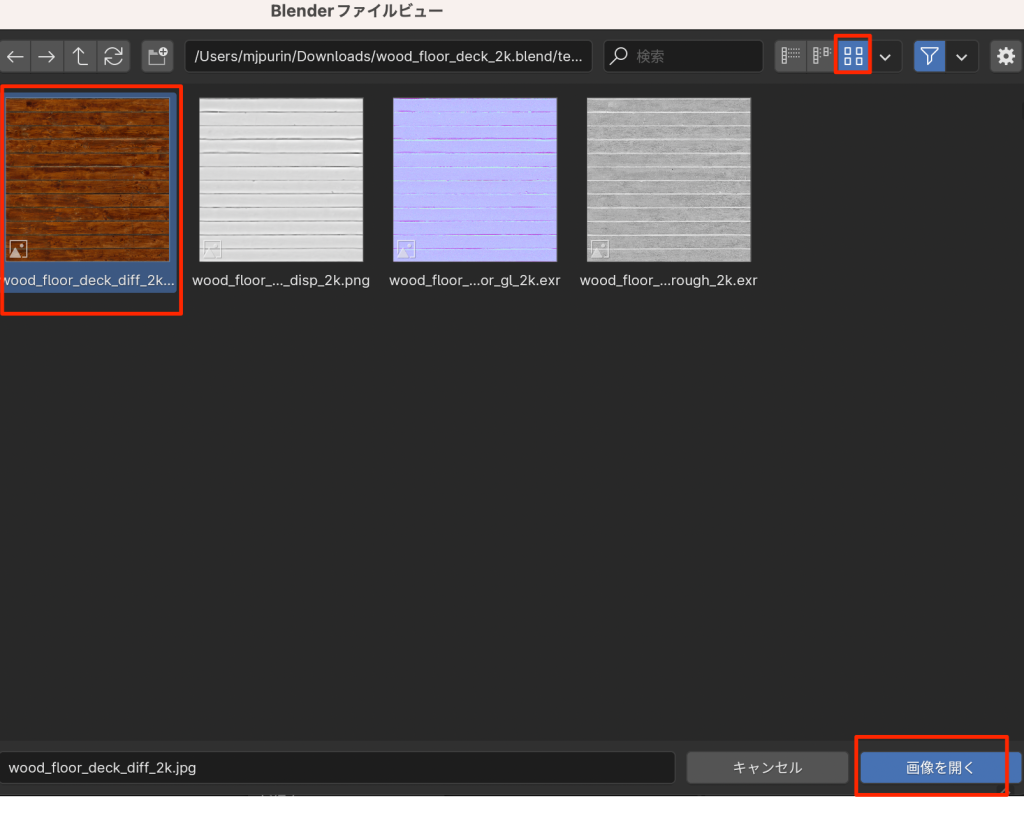Toggle the file filter funnel button
The width and height of the screenshot is (1024, 823).
(x=929, y=57)
